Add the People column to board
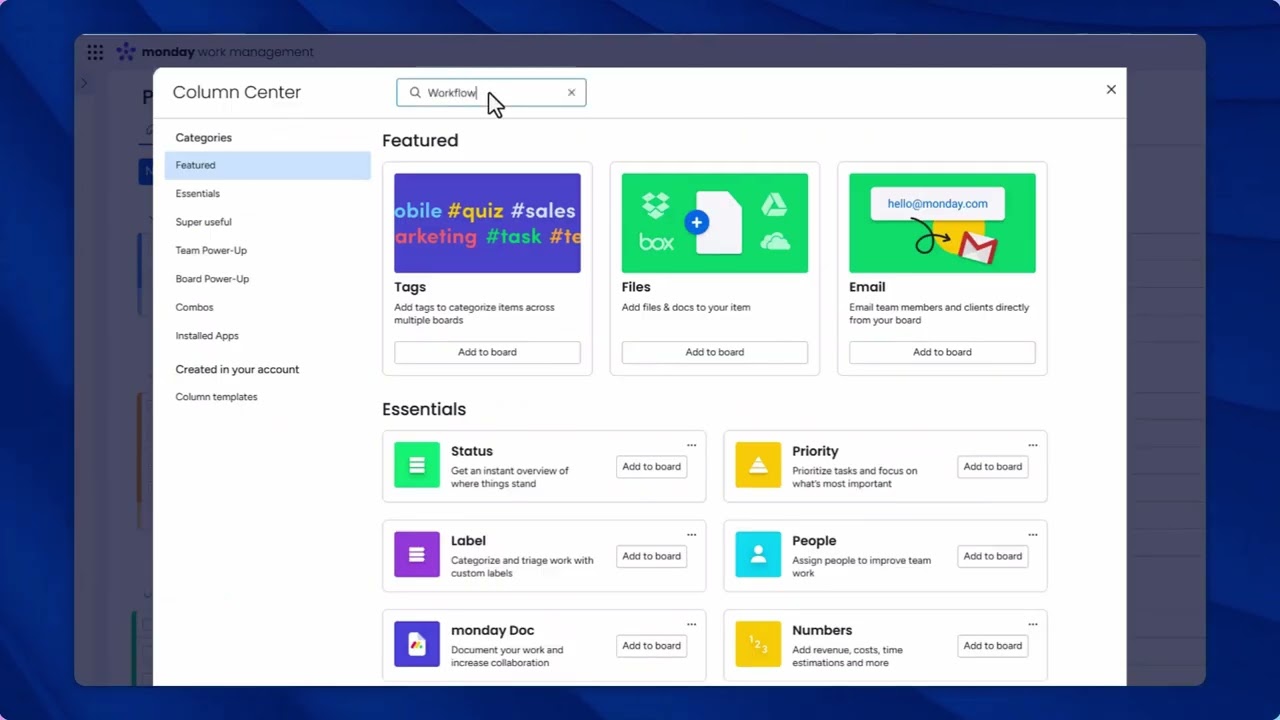 click(993, 556)
